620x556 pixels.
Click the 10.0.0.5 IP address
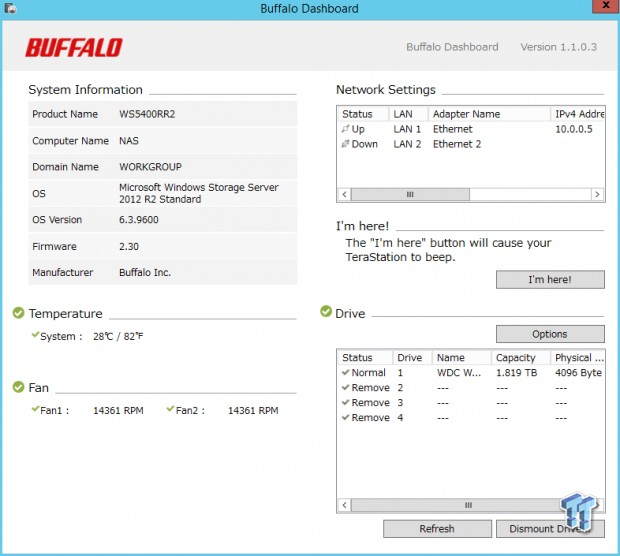(x=574, y=129)
